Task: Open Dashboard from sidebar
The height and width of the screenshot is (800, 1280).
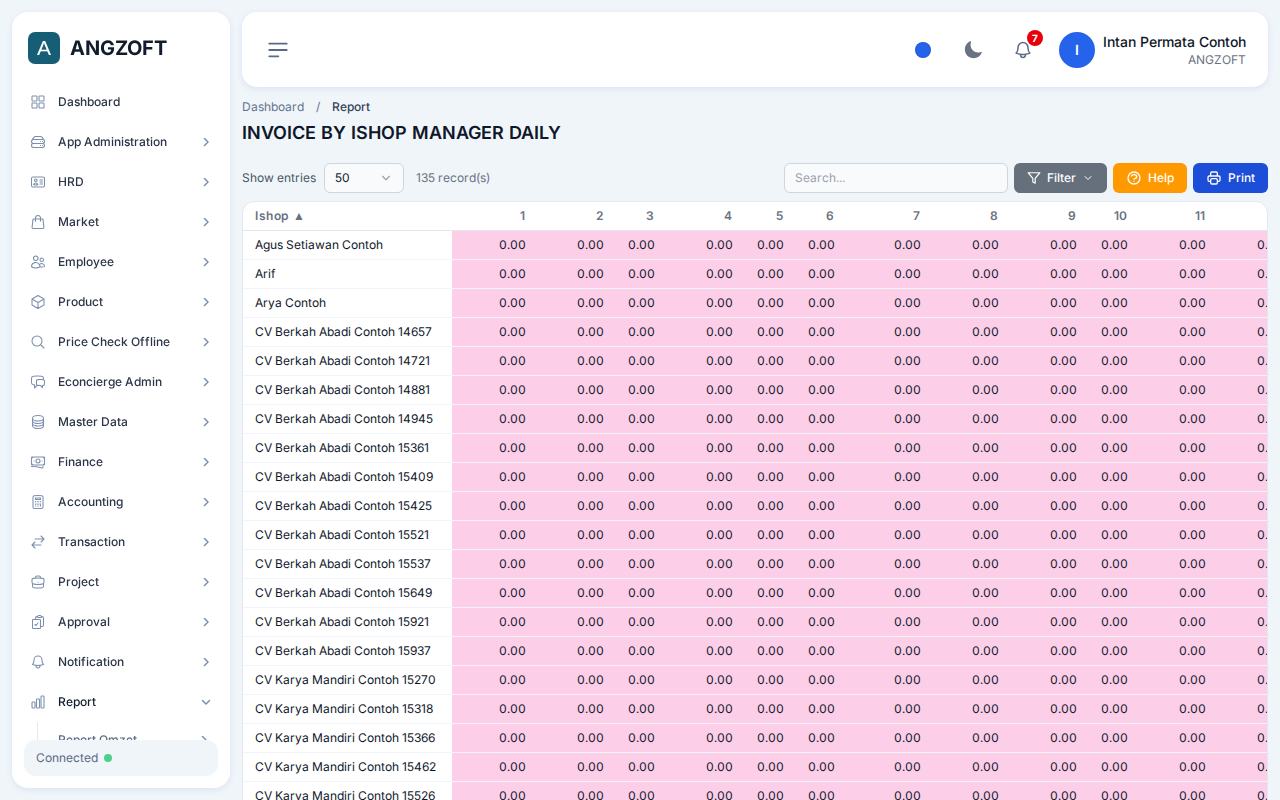Action: (121, 102)
